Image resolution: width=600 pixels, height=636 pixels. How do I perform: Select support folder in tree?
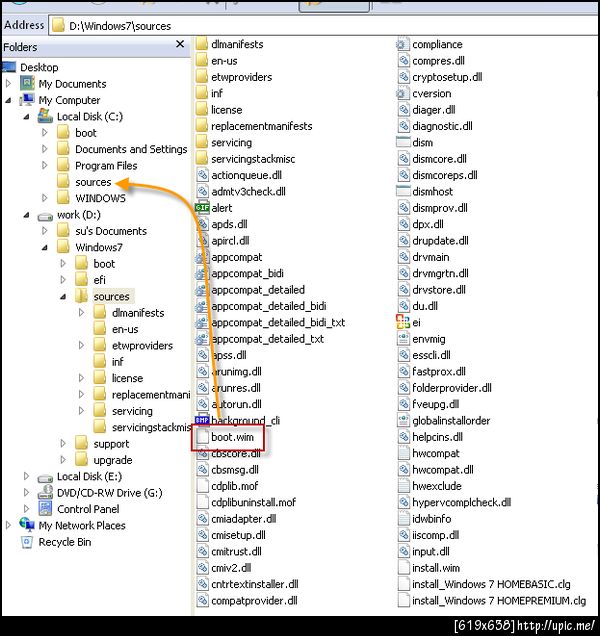111,444
